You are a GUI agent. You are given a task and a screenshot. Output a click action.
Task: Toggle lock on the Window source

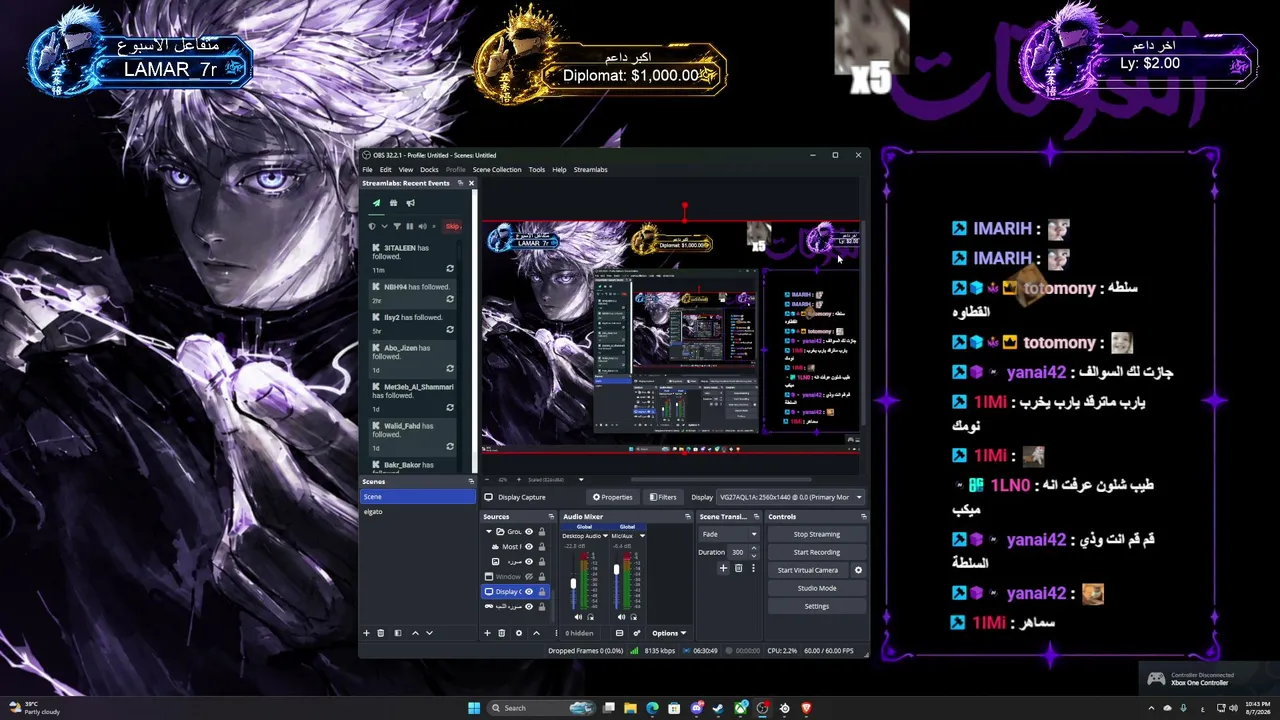tap(542, 577)
